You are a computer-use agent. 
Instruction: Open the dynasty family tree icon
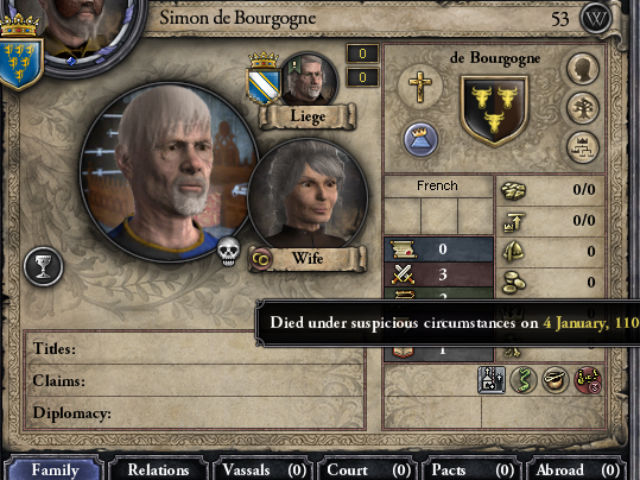pyautogui.click(x=583, y=108)
